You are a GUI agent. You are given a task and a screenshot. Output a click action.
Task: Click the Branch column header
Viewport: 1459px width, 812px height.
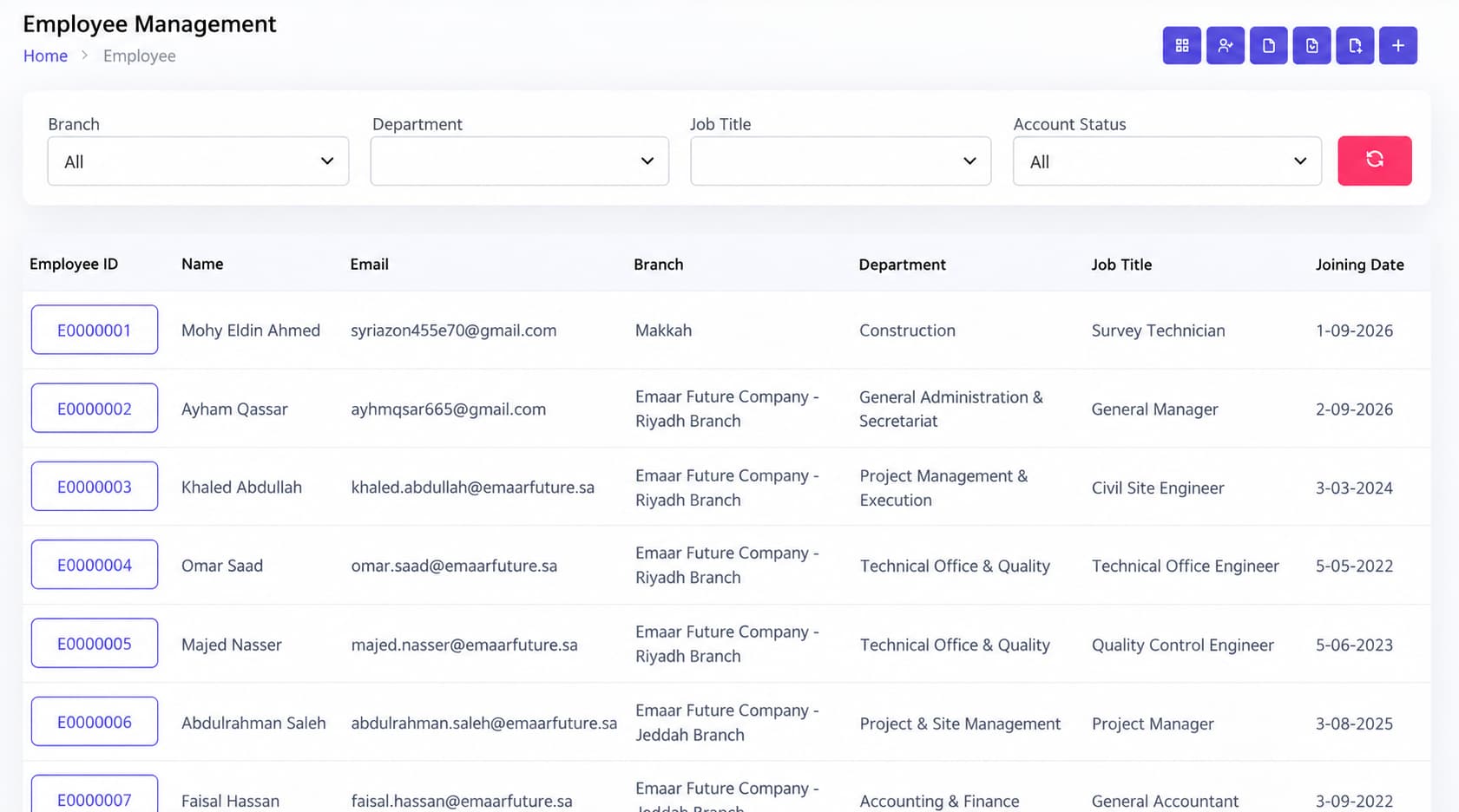pos(658,265)
